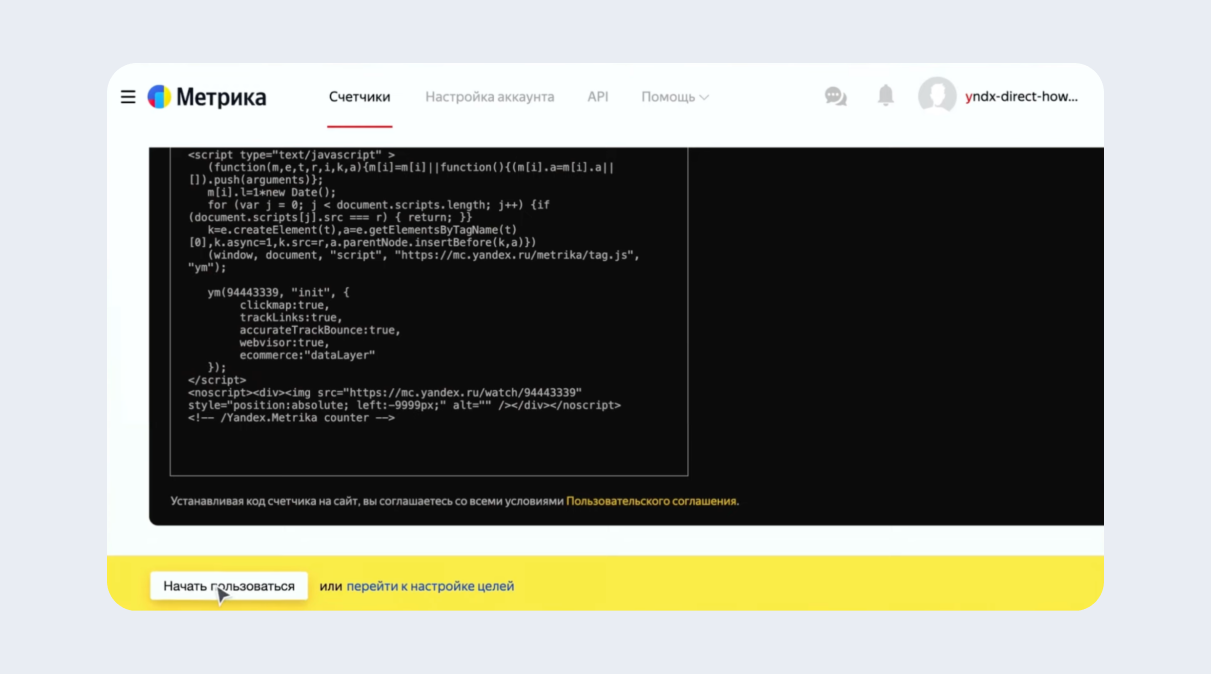Screen dimensions: 1211x674
Task: Expand the Помощь dropdown menu
Action: click(x=675, y=97)
